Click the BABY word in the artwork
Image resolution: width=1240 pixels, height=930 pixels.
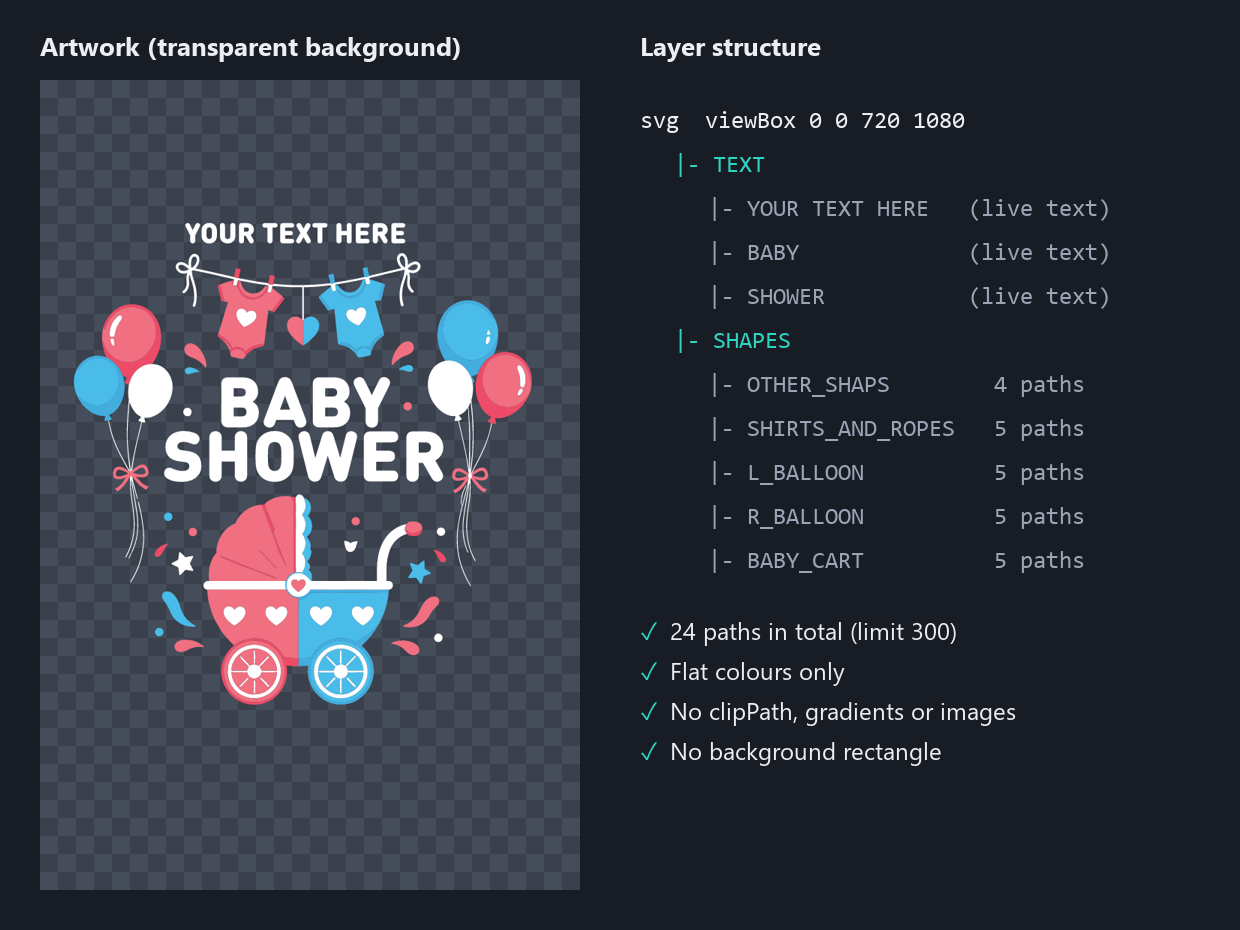[x=304, y=404]
